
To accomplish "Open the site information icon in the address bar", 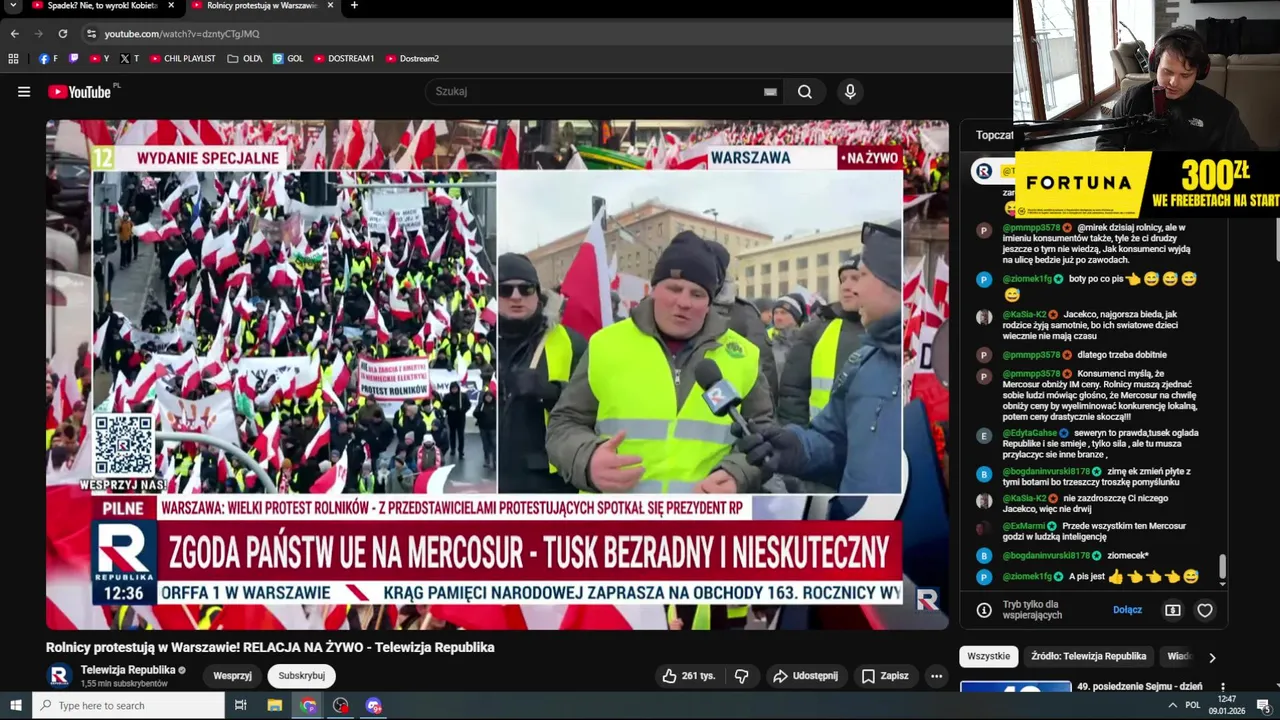I will pyautogui.click(x=91, y=33).
